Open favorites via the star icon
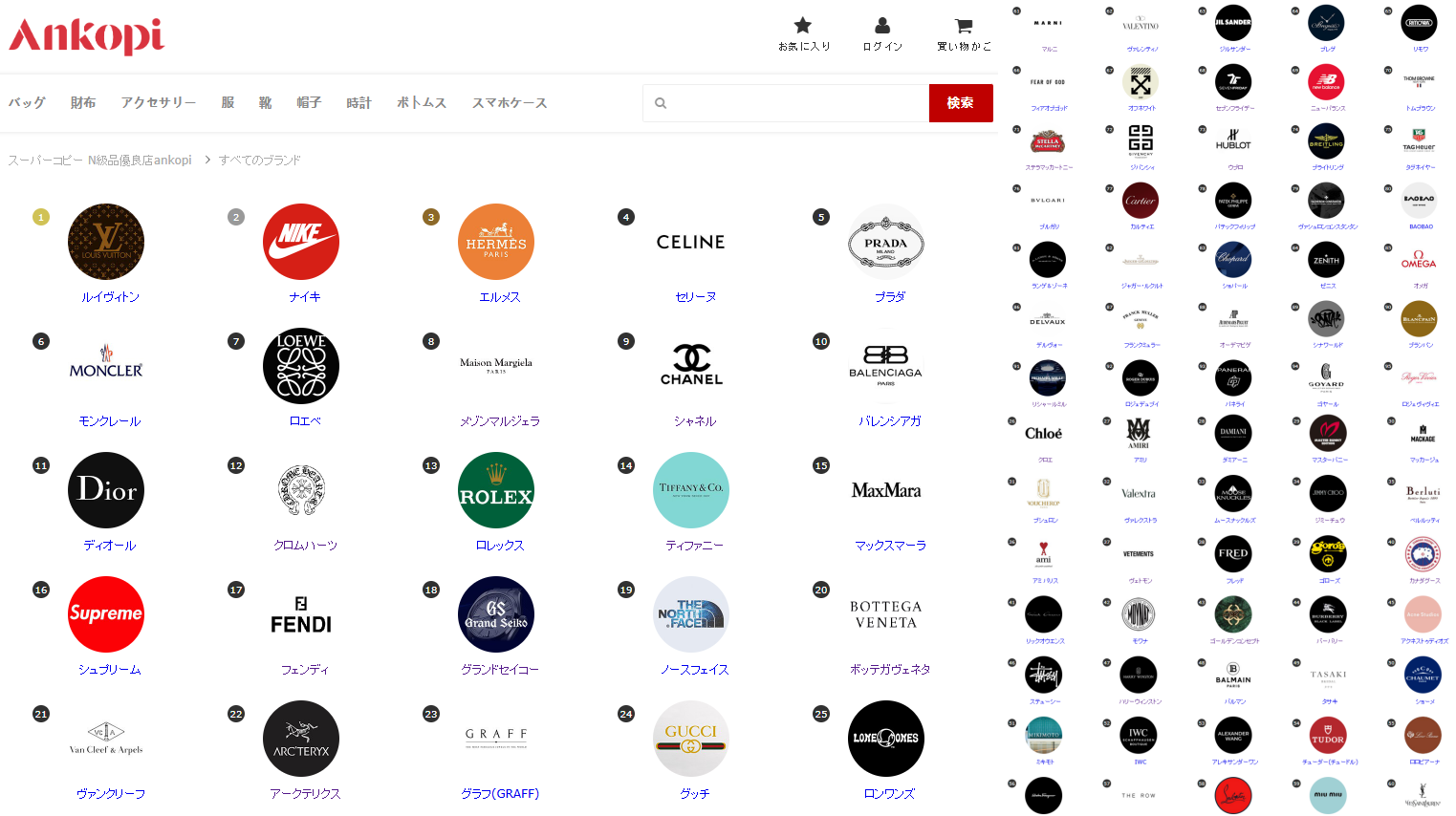Screen dimensions: 1456x816 pyautogui.click(x=803, y=25)
